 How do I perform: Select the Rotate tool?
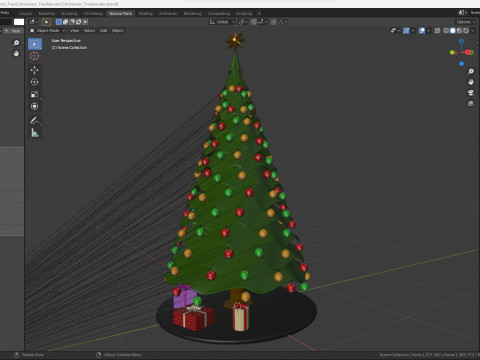tap(35, 82)
